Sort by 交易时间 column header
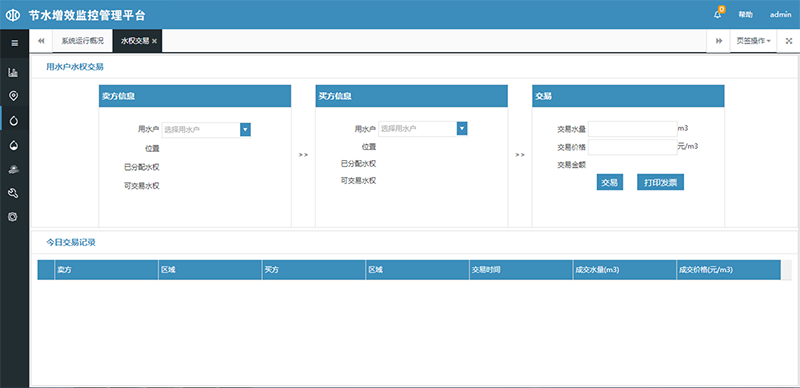Viewport: 800px width, 388px height. pos(521,270)
